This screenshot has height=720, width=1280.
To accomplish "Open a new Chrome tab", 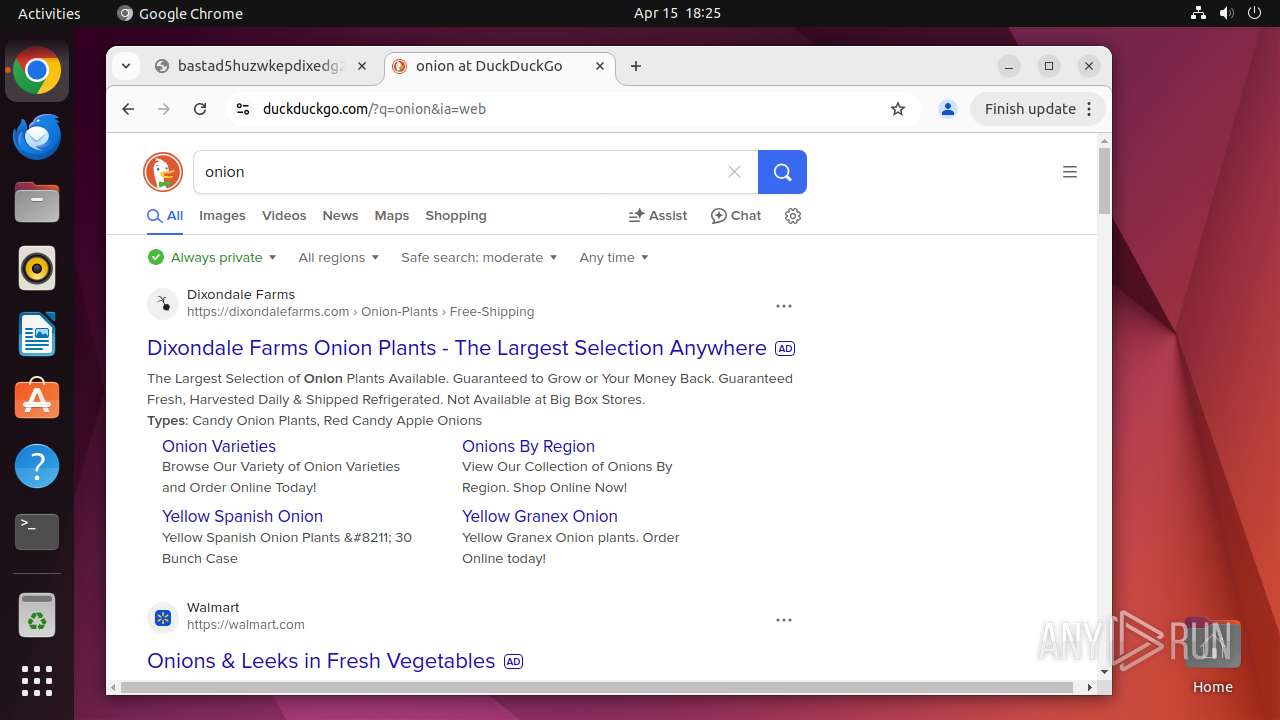I will point(636,66).
